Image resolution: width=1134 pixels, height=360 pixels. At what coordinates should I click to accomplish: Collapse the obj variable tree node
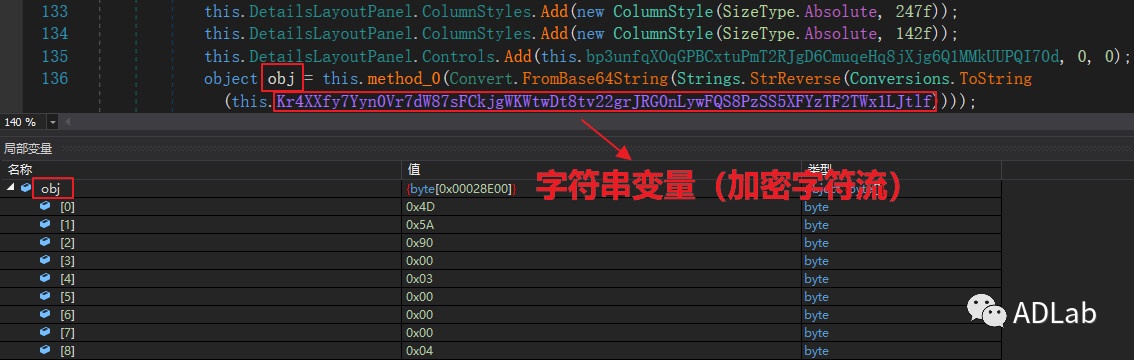coord(11,188)
